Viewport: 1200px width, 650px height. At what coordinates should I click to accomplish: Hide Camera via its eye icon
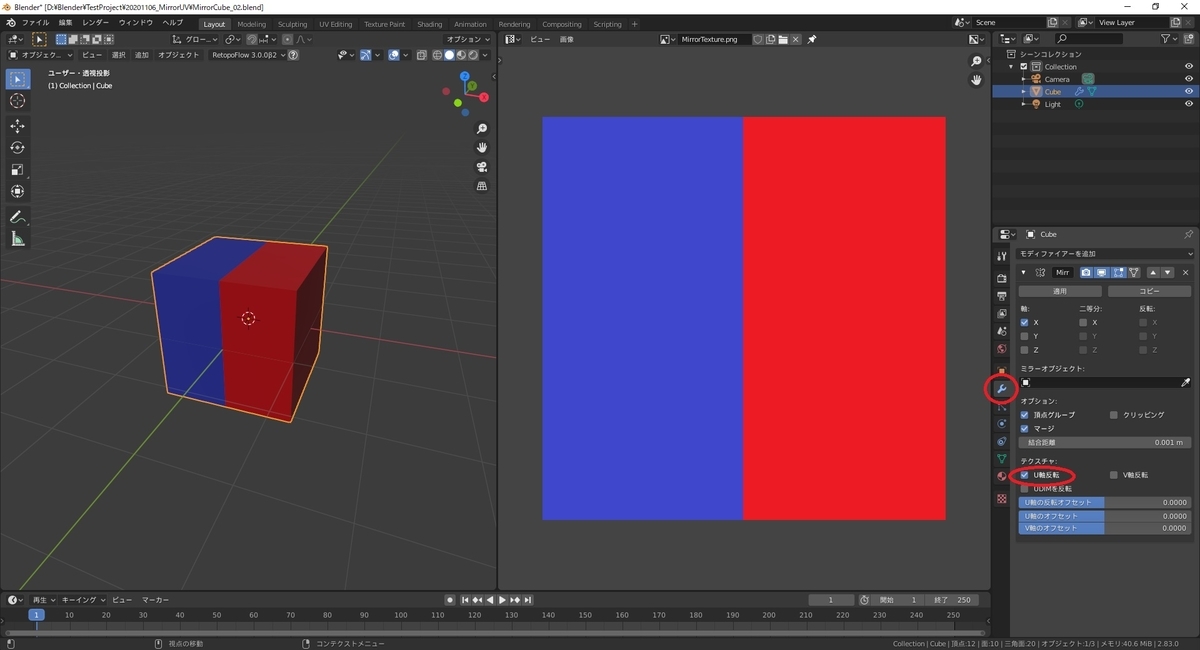(x=1189, y=79)
